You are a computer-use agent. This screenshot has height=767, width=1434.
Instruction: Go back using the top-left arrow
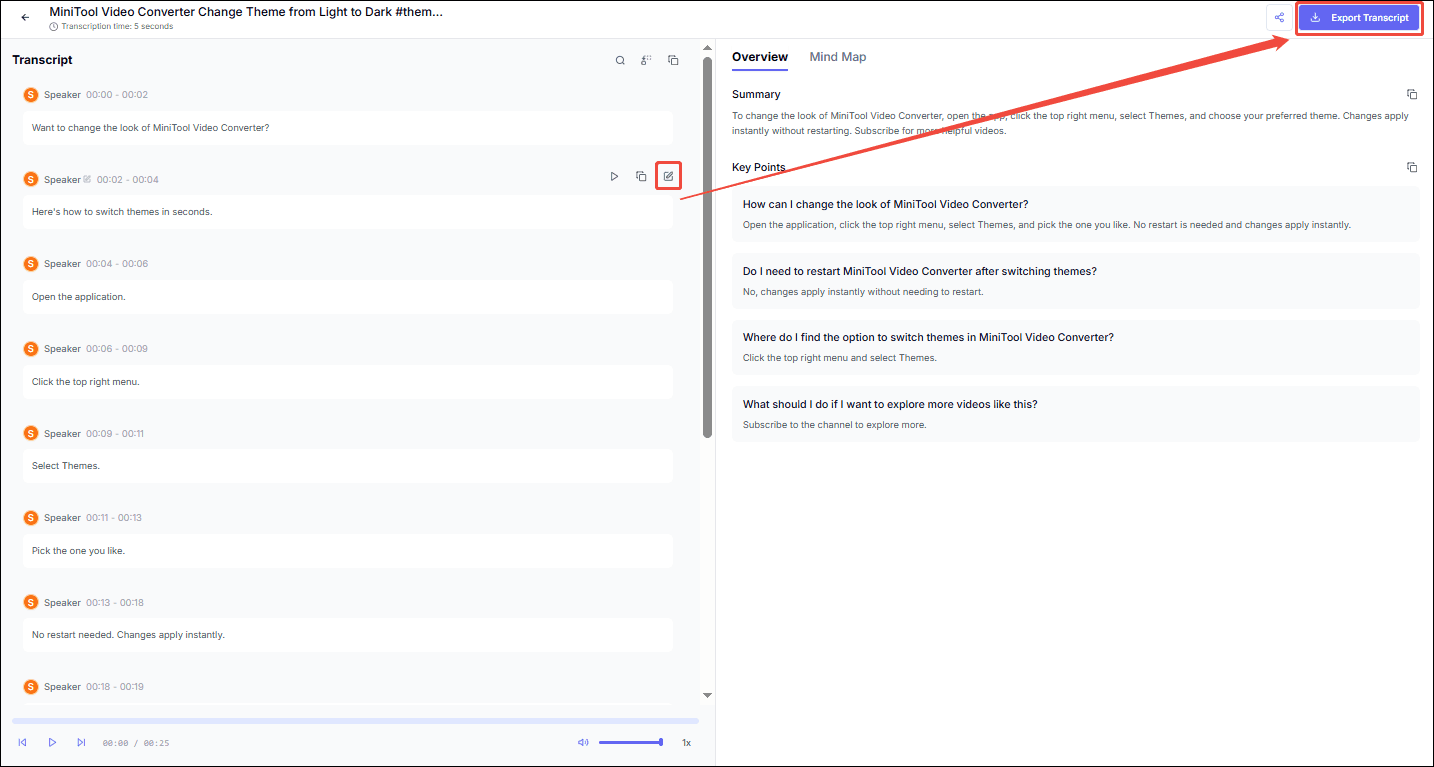click(x=25, y=17)
